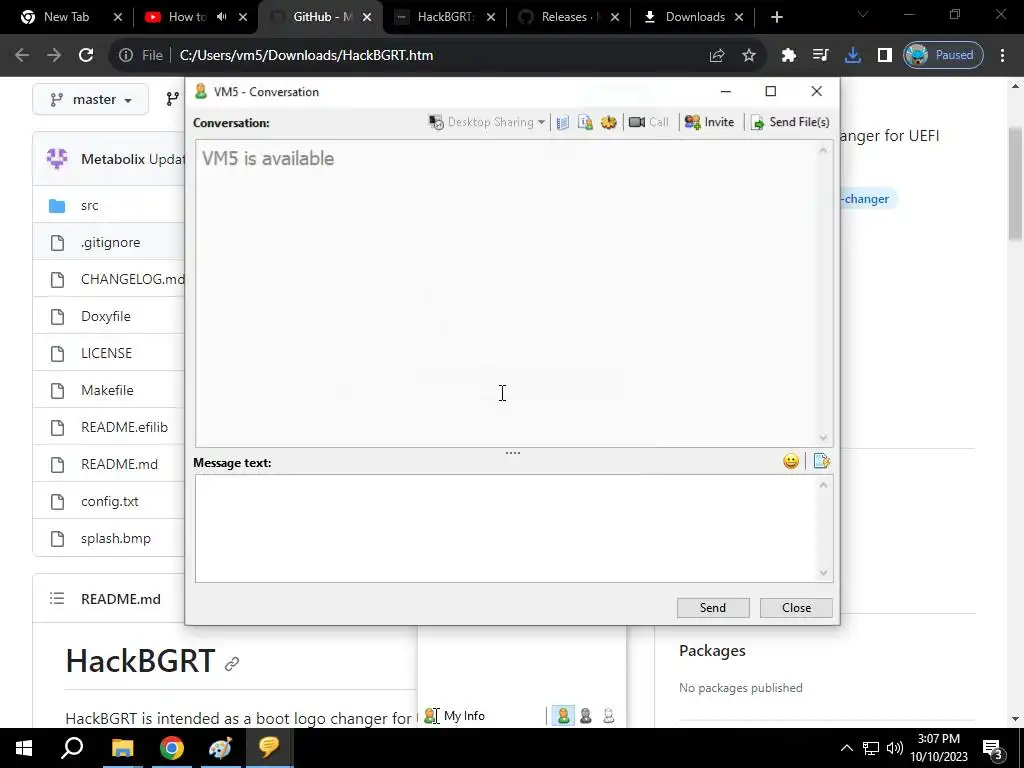1024x768 pixels.
Task: Open File Explorer from taskbar
Action: pos(122,748)
